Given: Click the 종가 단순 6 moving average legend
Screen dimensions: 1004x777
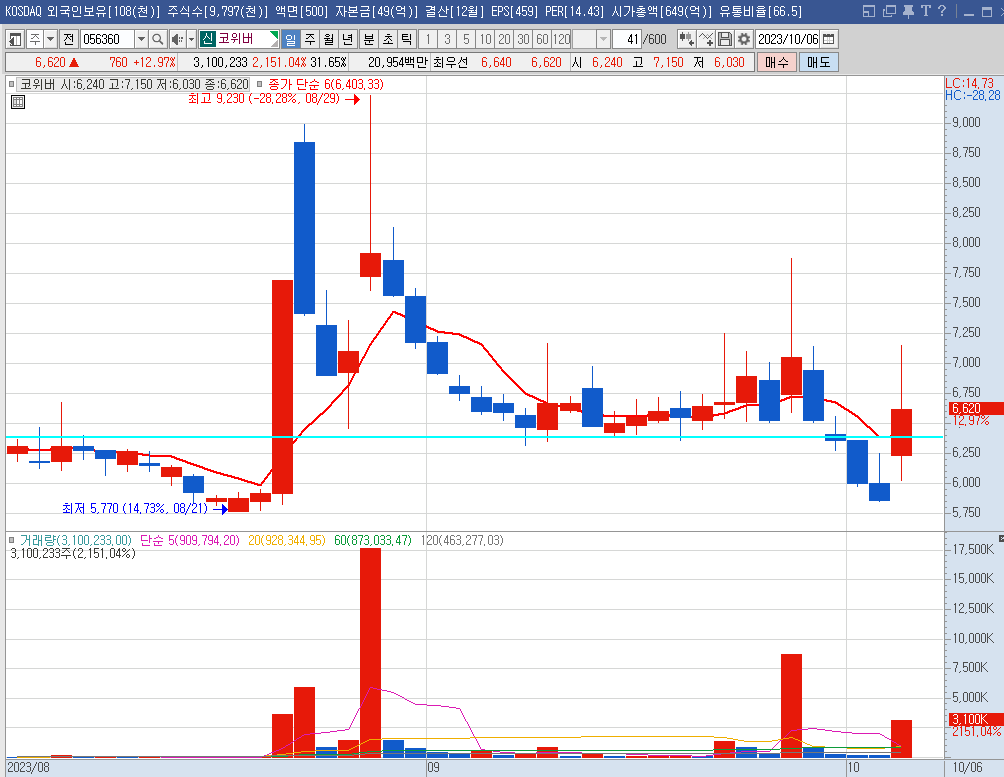Looking at the screenshot, I should click(x=325, y=84).
